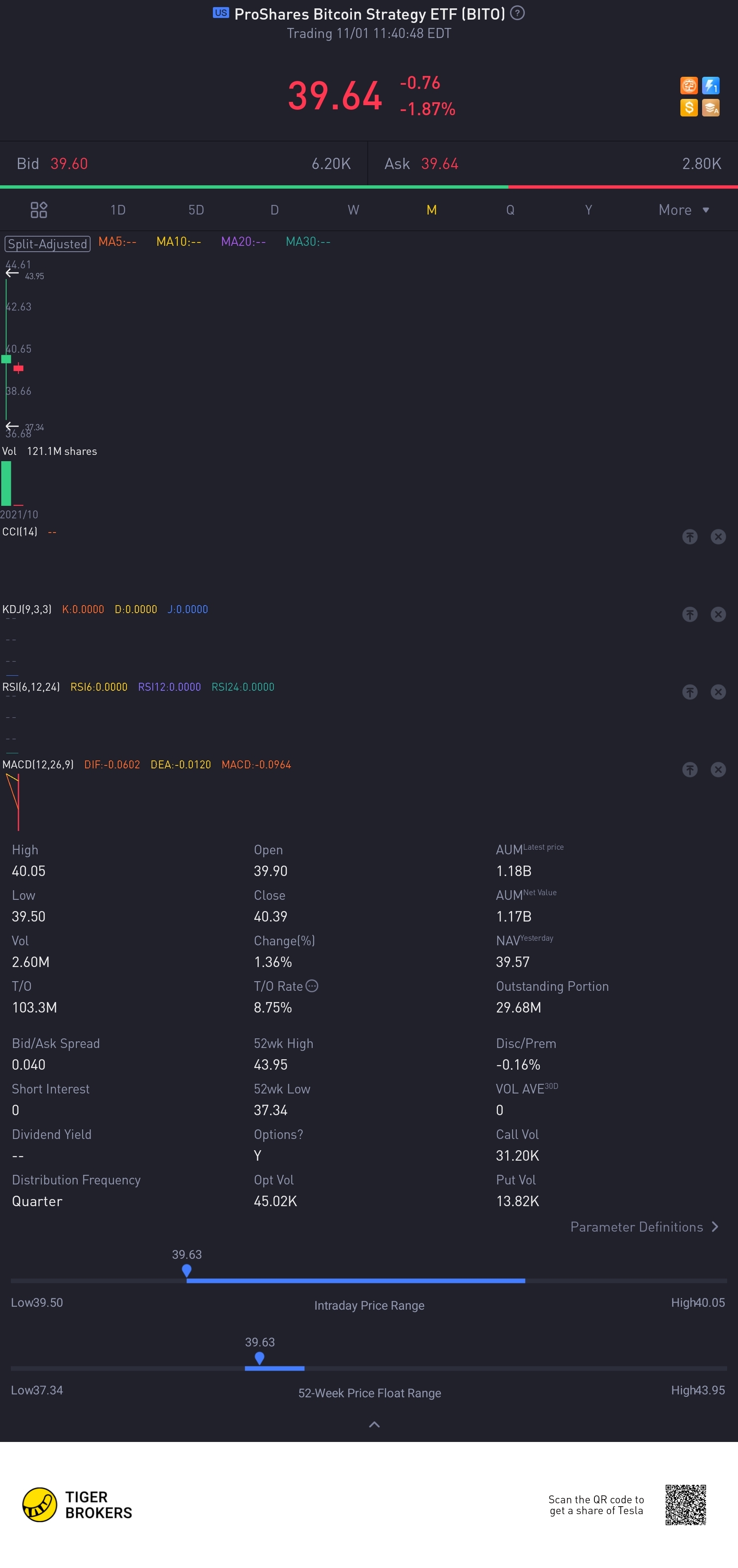Remove the KDJ(9,3,3) indicator panel
This screenshot has width=738, height=1568.
718,614
